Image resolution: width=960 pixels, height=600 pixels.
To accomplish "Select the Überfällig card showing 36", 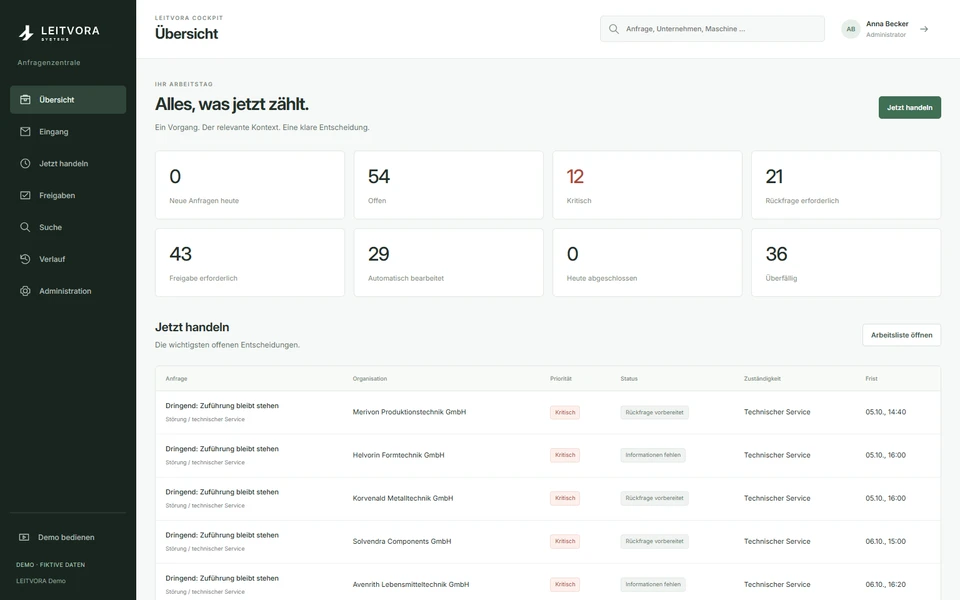I will (x=846, y=262).
